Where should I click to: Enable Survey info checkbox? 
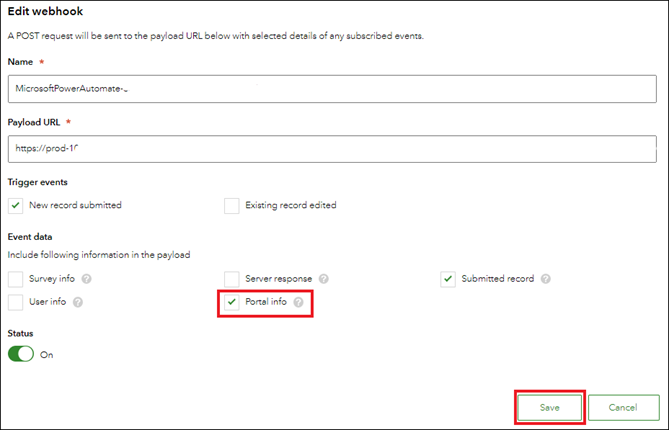[16, 279]
